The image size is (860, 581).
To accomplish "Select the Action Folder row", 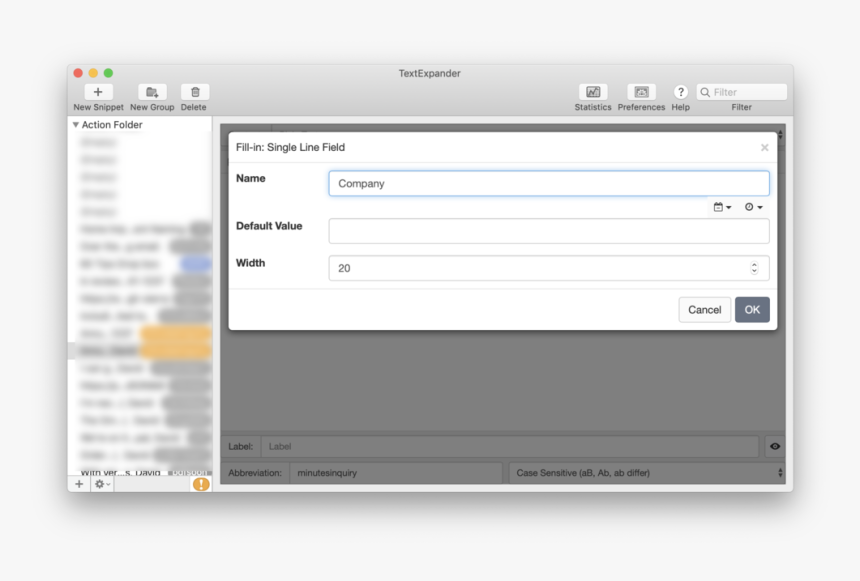I will [140, 125].
